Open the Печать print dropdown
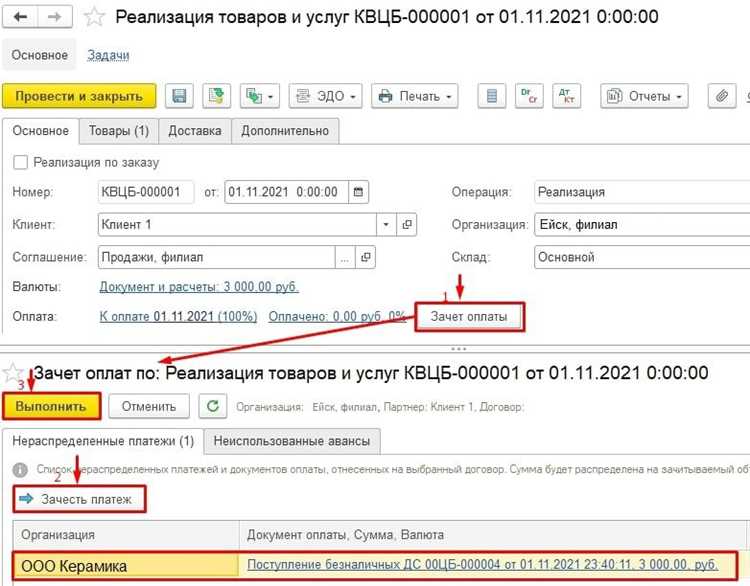Image resolution: width=750 pixels, height=586 pixels. click(x=414, y=96)
